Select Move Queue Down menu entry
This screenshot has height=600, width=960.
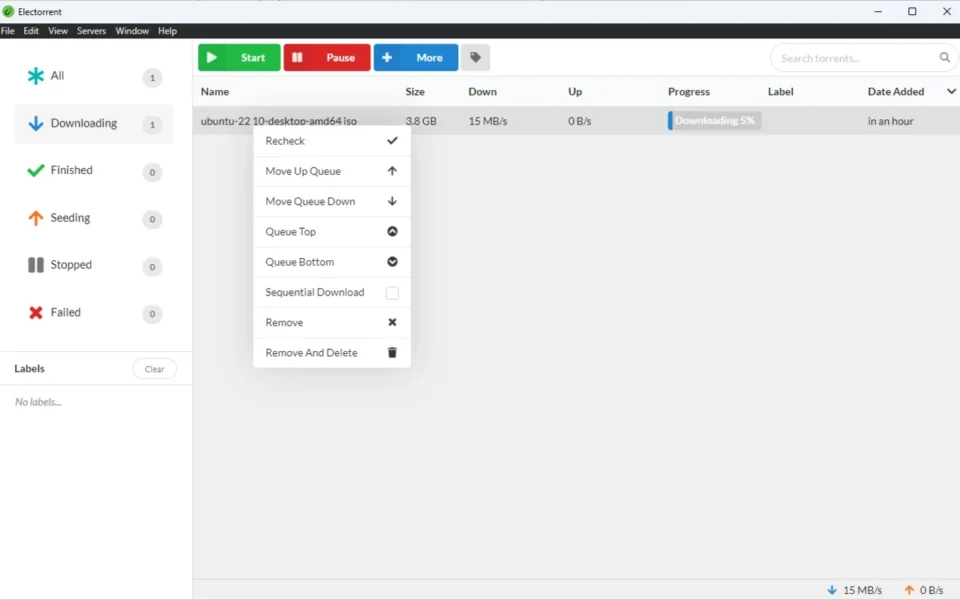pos(332,201)
